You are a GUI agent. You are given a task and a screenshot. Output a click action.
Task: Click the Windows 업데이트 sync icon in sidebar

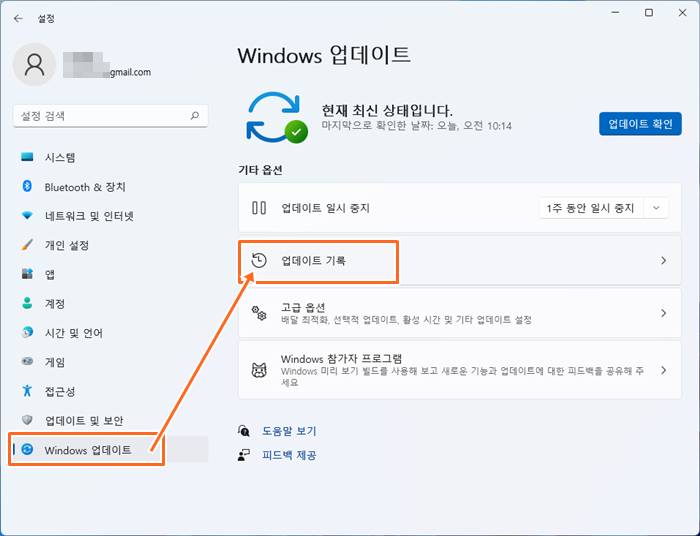click(x=27, y=449)
